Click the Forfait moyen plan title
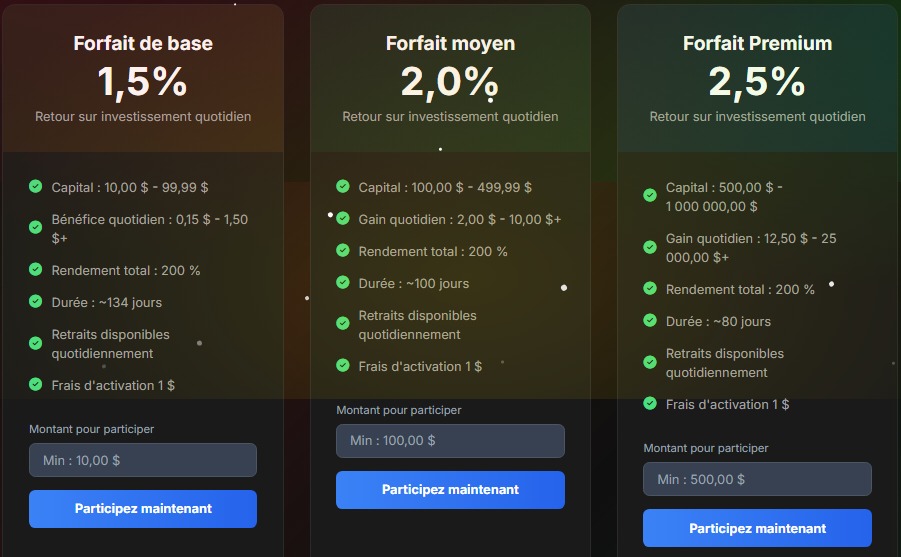 (x=450, y=43)
